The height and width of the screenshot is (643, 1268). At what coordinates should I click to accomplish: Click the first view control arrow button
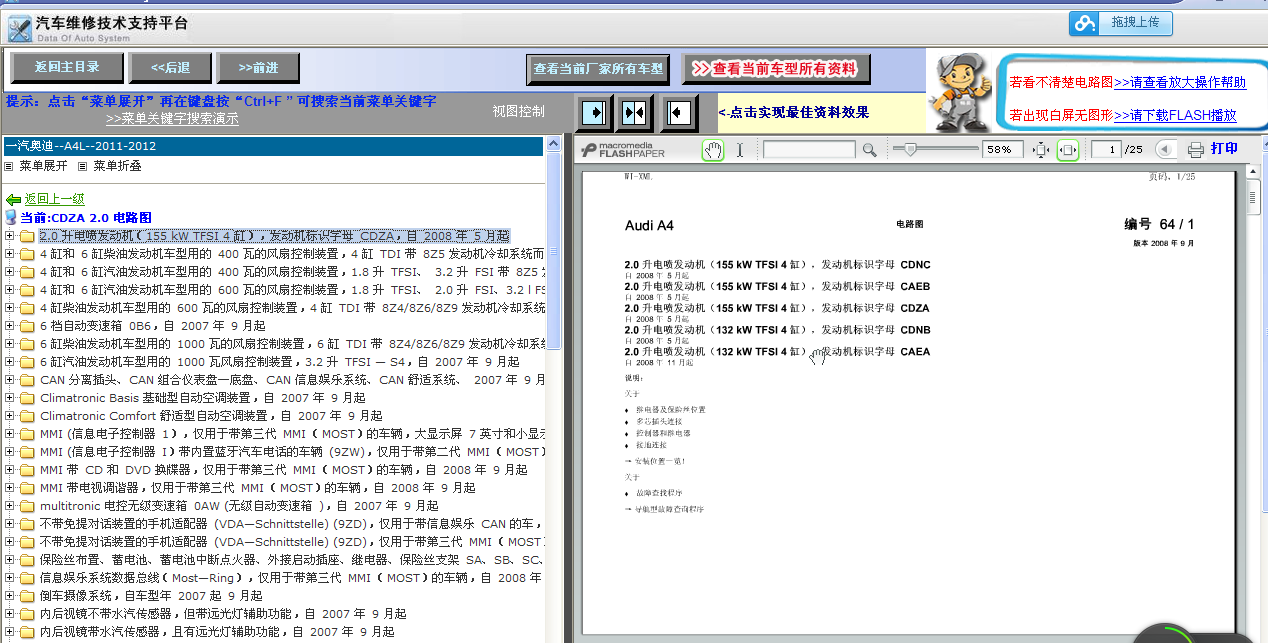[x=596, y=113]
